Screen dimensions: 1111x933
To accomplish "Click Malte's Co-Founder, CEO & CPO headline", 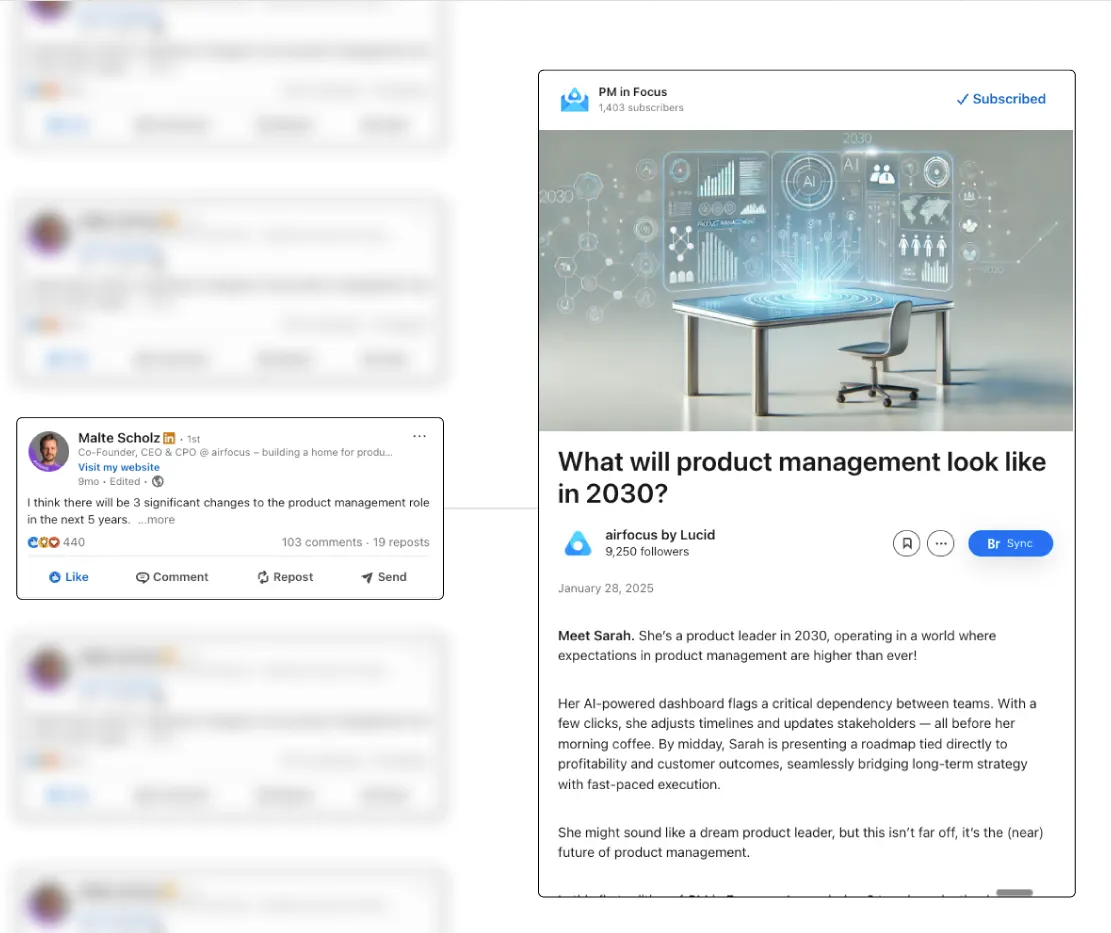I will click(x=235, y=453).
